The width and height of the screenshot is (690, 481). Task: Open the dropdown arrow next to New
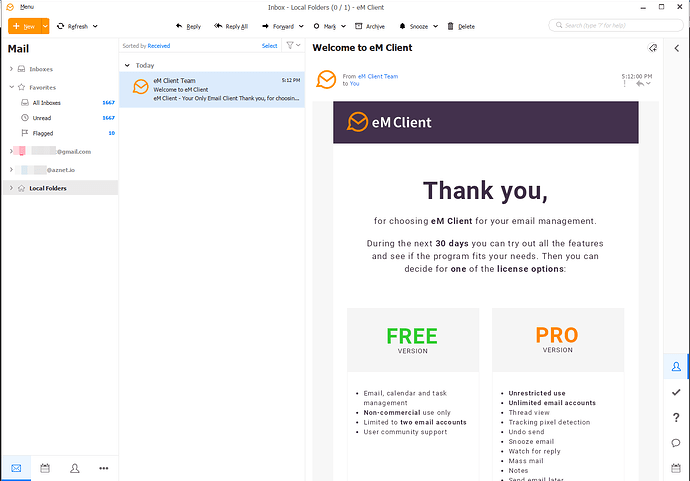click(x=45, y=26)
